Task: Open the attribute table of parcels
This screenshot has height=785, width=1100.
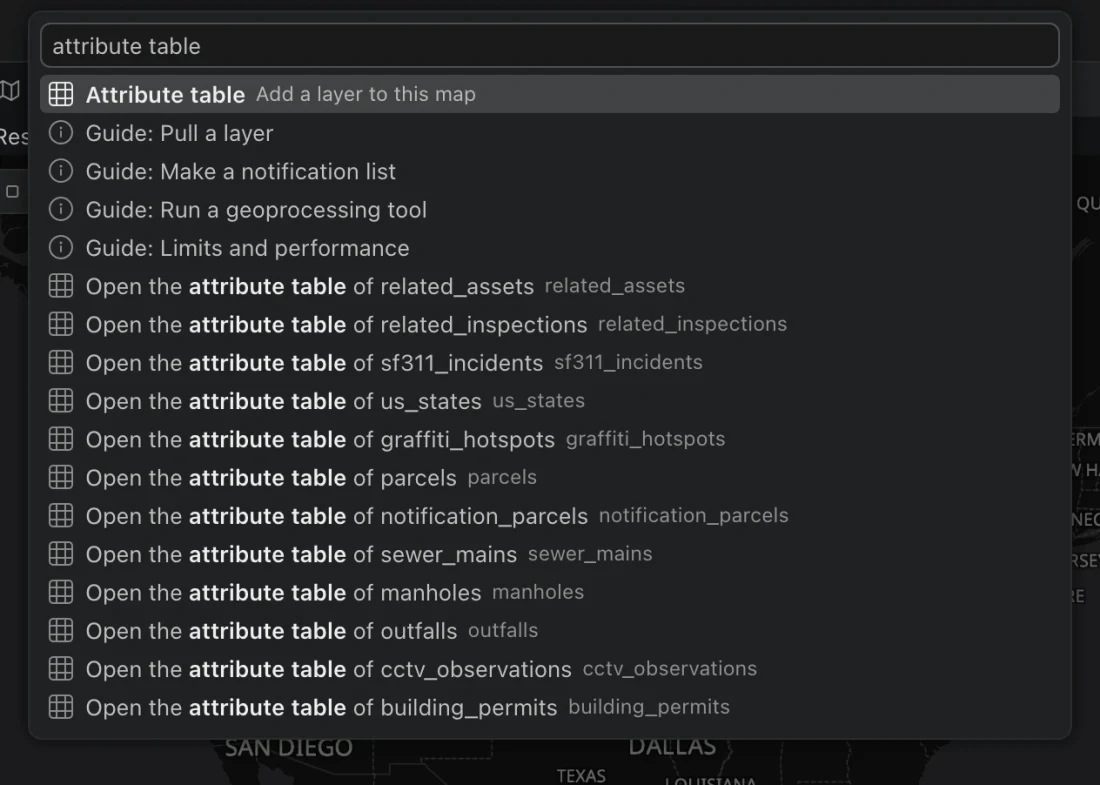Action: coord(549,477)
